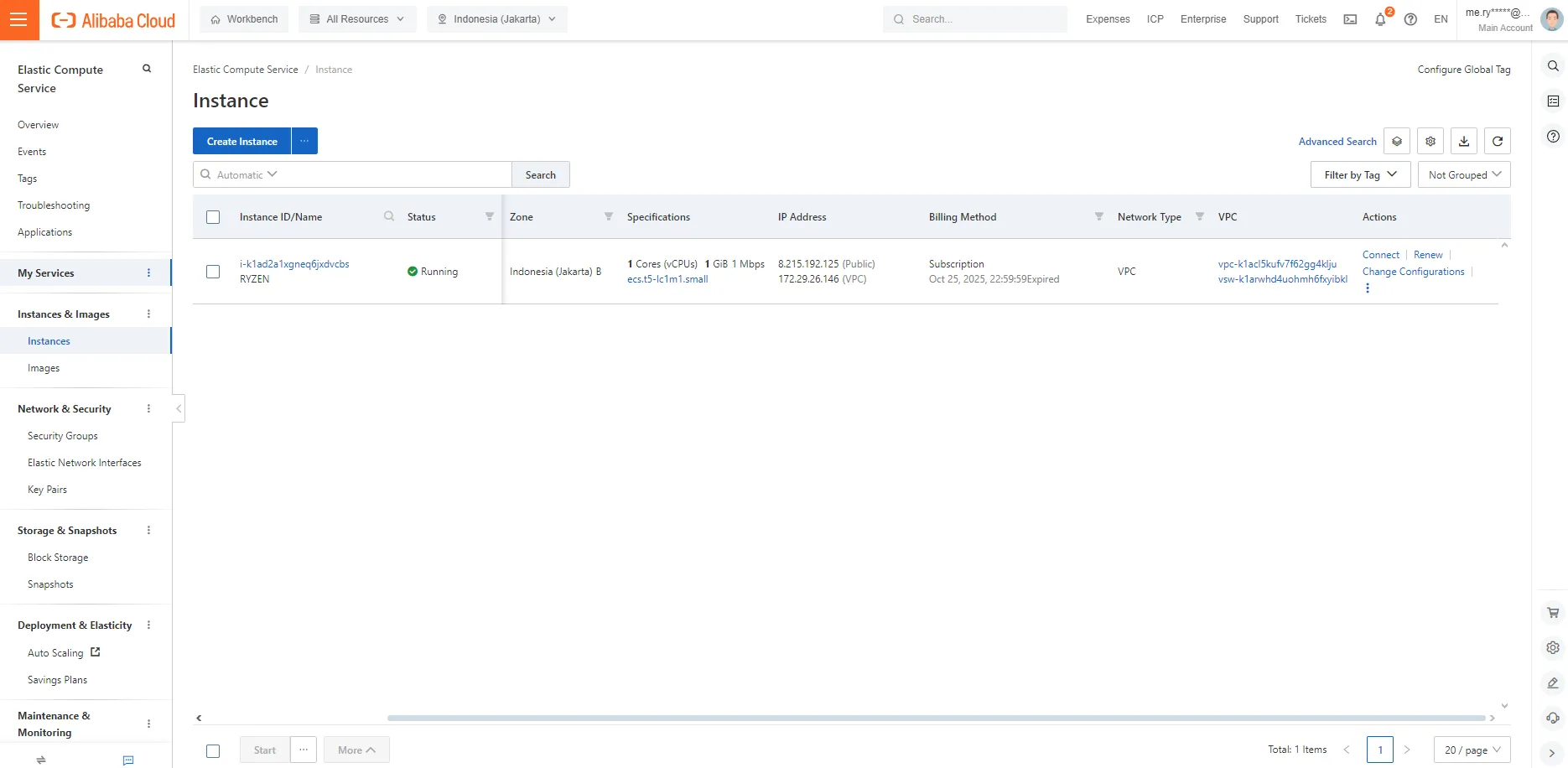Open the Indonesia (Jakarta) region dropdown
The height and width of the screenshot is (768, 1568).
496,19
